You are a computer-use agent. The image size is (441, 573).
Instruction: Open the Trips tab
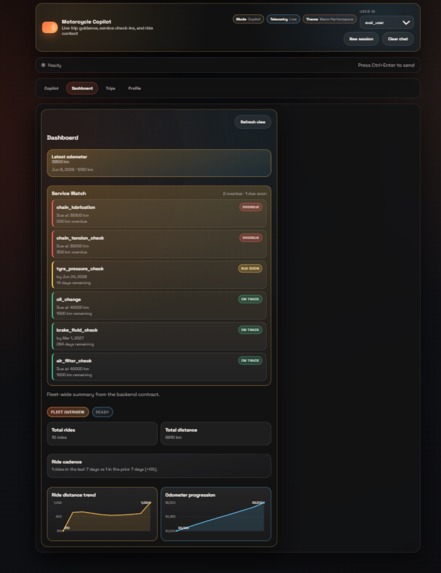pyautogui.click(x=110, y=88)
